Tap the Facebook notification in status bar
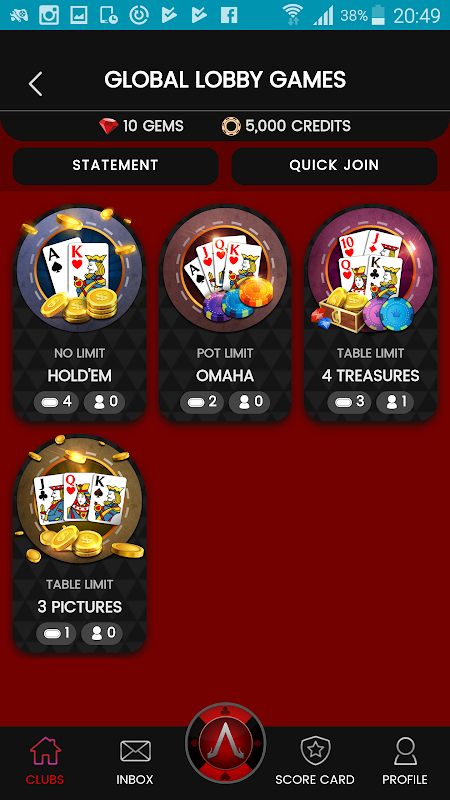The width and height of the screenshot is (450, 800). click(x=229, y=15)
